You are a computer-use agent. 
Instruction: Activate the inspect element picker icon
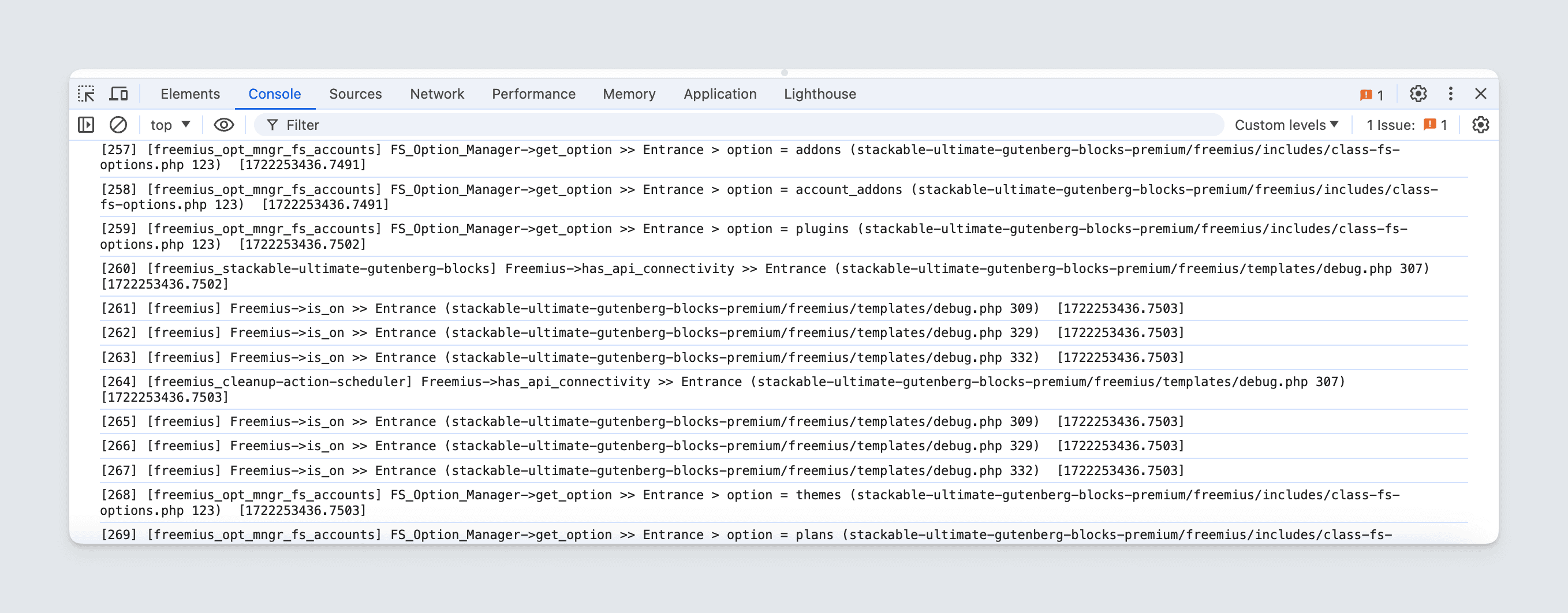coord(87,94)
